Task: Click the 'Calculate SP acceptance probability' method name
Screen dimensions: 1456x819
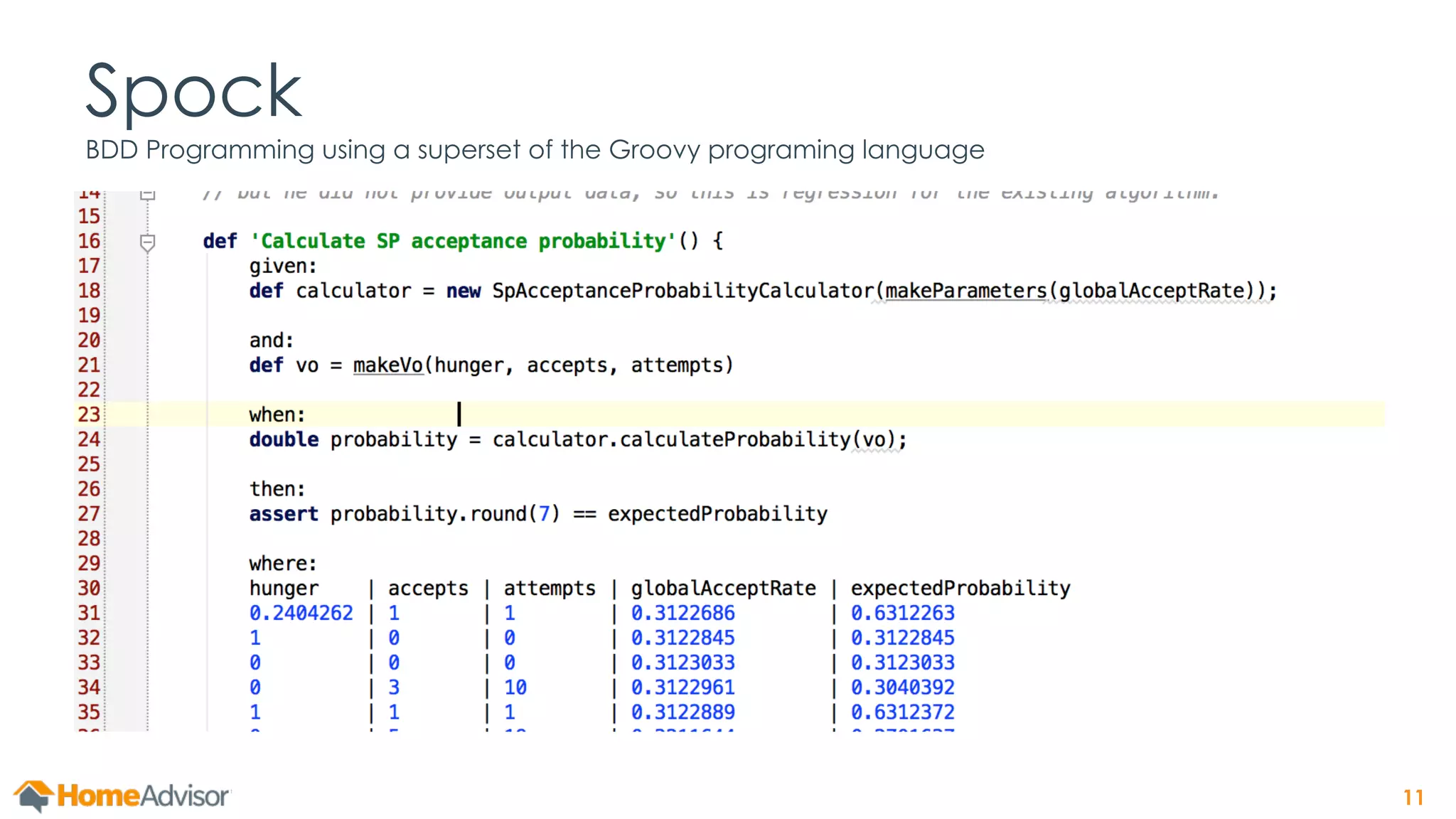Action: click(x=463, y=241)
